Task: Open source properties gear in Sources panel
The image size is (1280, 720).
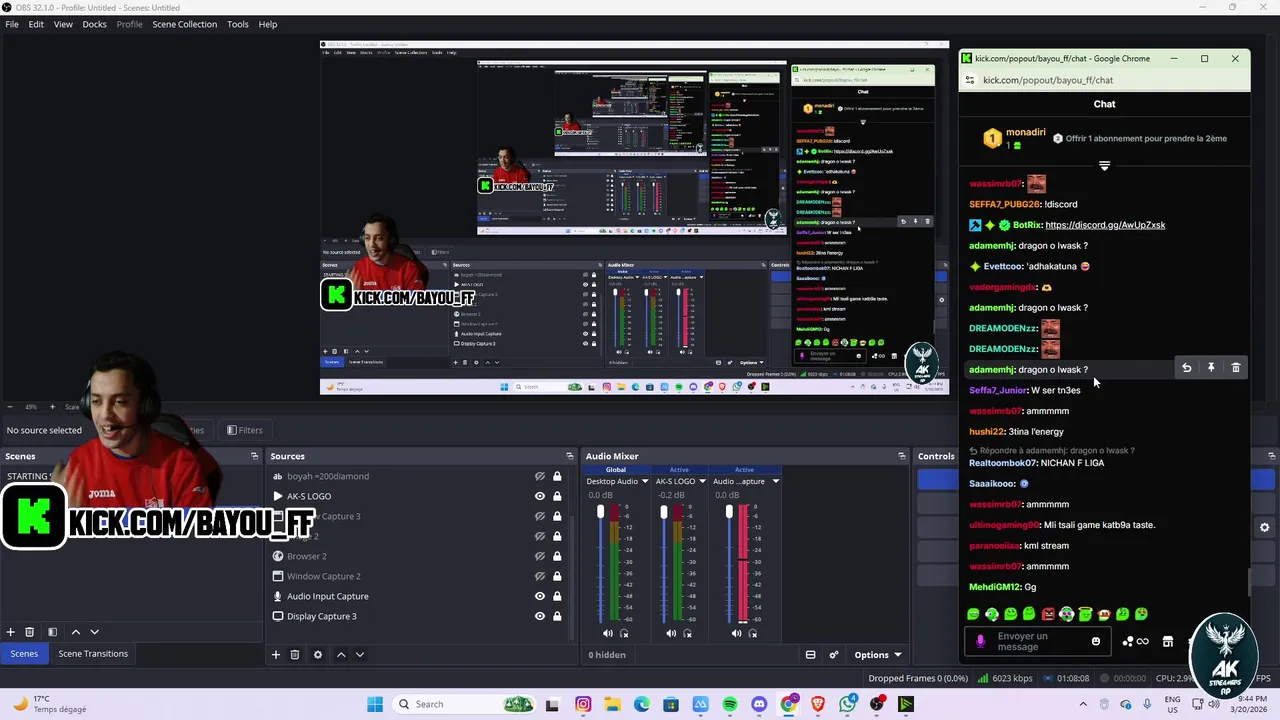Action: (318, 654)
